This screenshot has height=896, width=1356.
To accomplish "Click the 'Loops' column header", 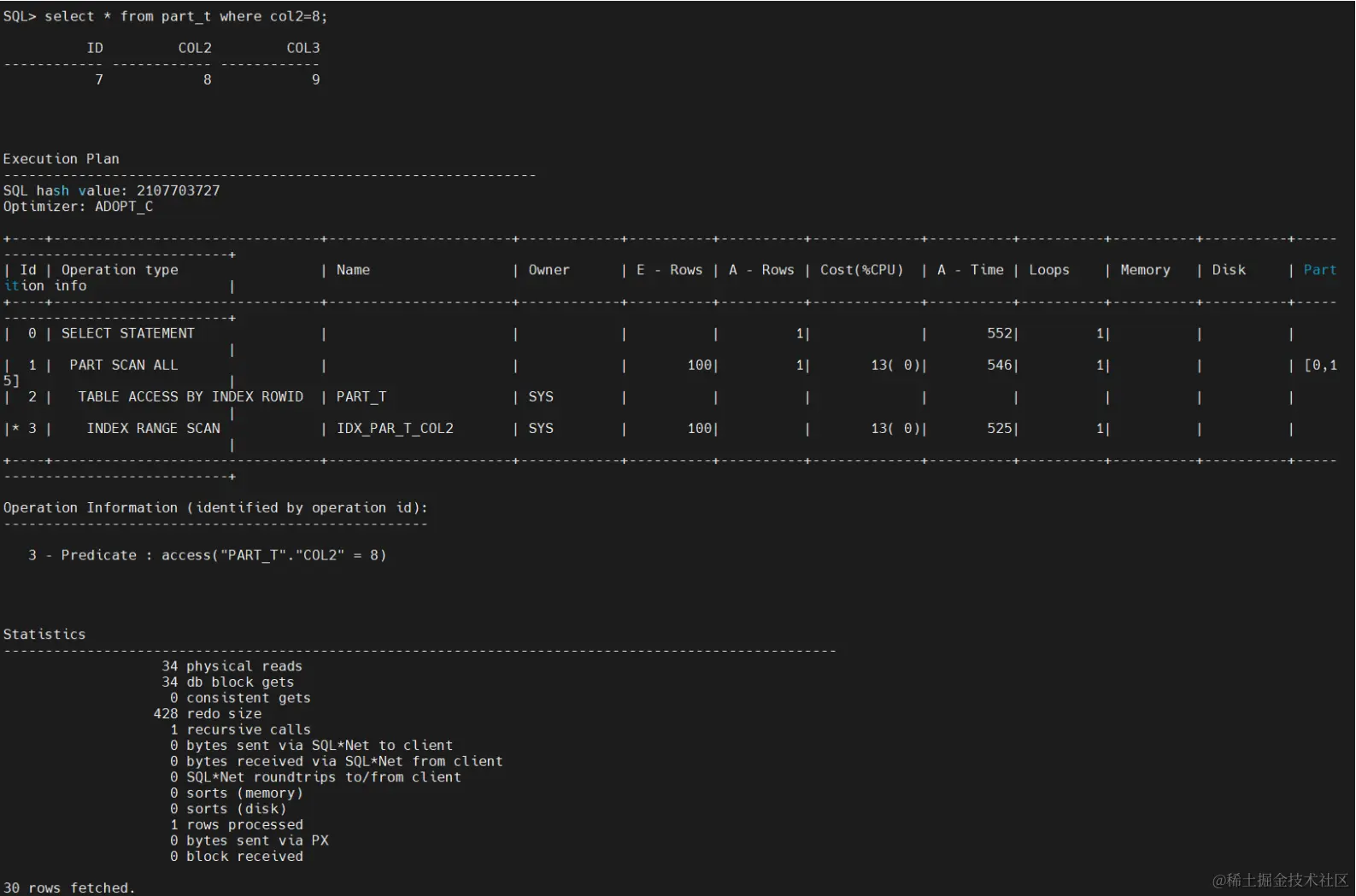I will pyautogui.click(x=1049, y=270).
